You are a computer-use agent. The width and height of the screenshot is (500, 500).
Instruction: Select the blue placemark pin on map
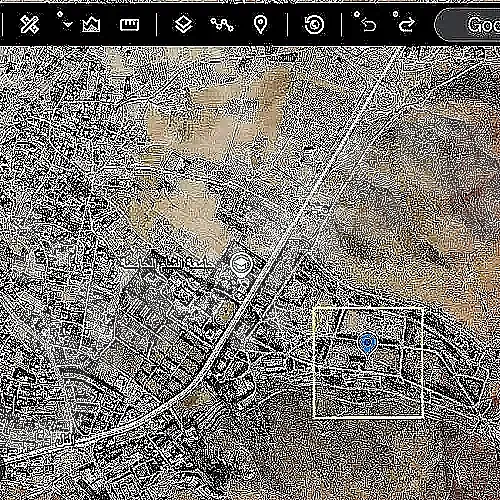tap(368, 343)
